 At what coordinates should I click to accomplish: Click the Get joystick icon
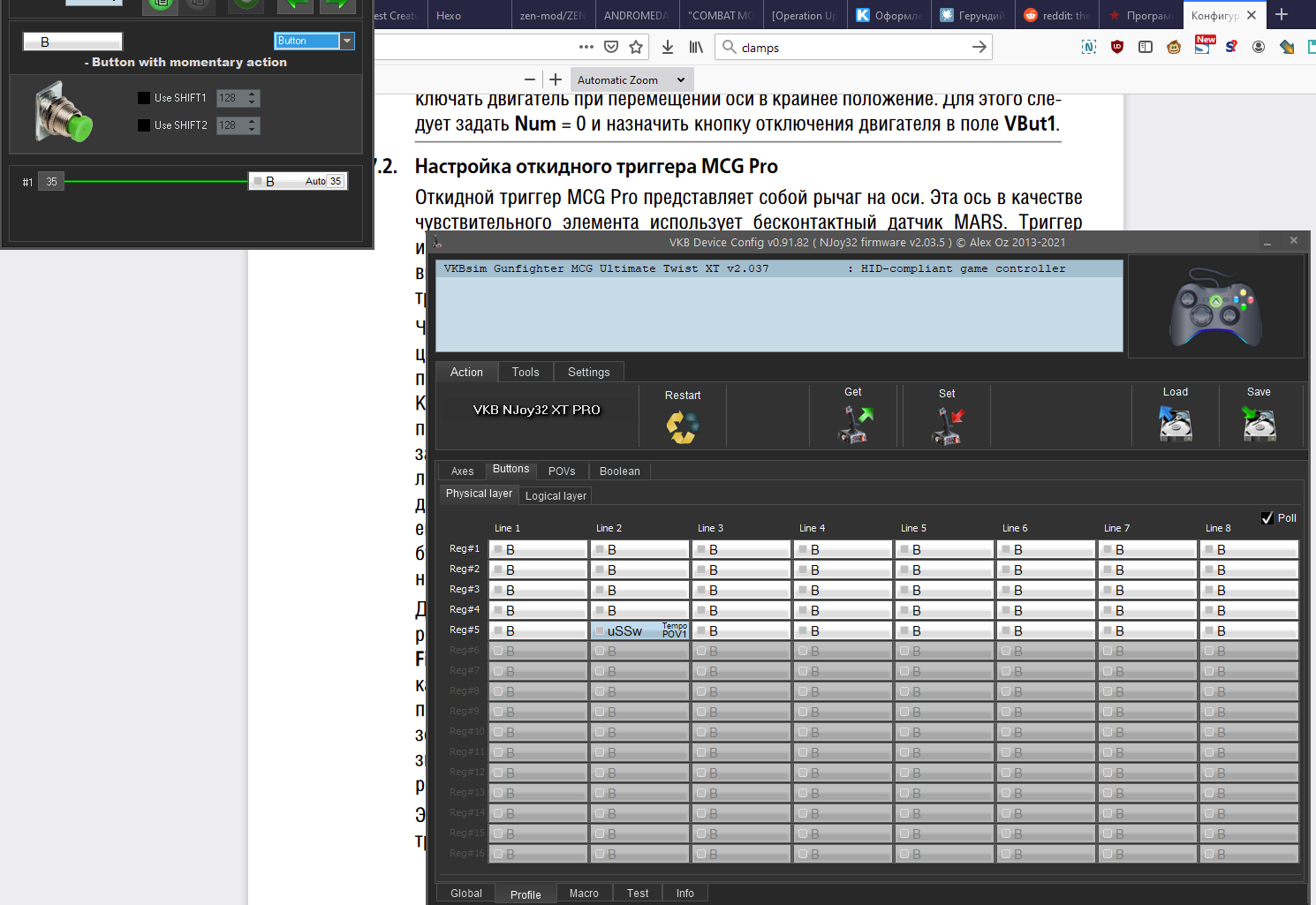[x=854, y=425]
